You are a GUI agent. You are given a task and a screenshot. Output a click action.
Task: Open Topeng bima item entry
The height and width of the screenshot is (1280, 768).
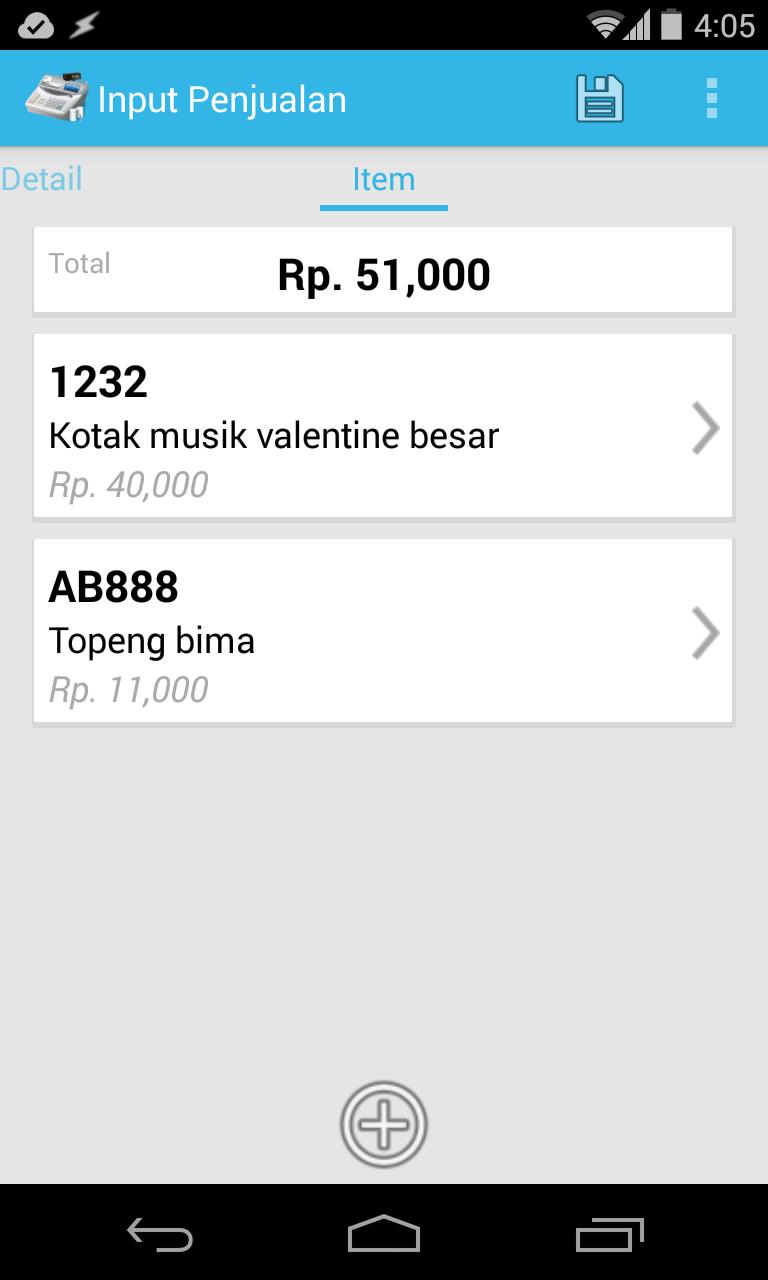[x=152, y=641]
